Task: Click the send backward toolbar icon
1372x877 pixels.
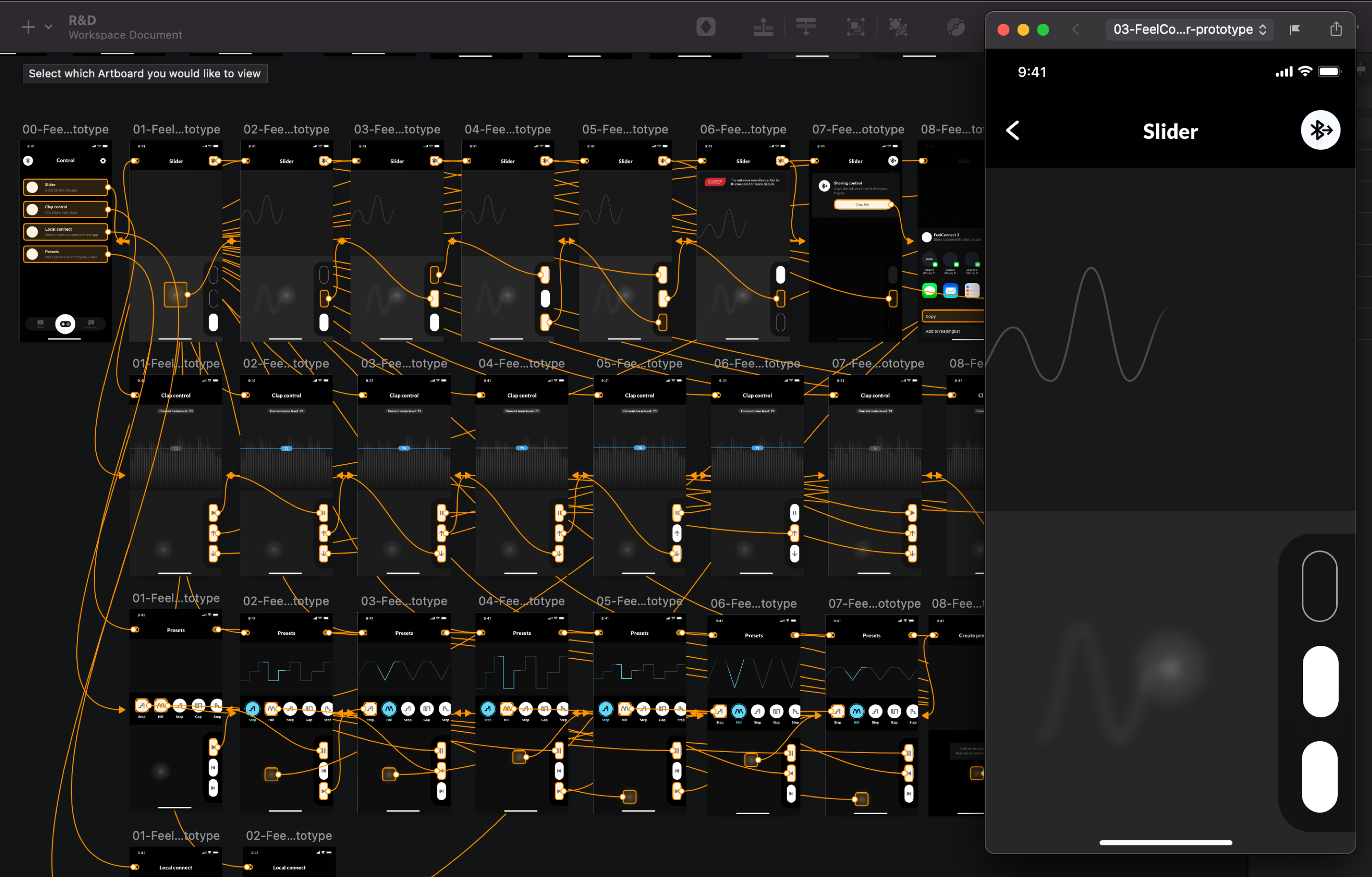Action: click(x=806, y=27)
